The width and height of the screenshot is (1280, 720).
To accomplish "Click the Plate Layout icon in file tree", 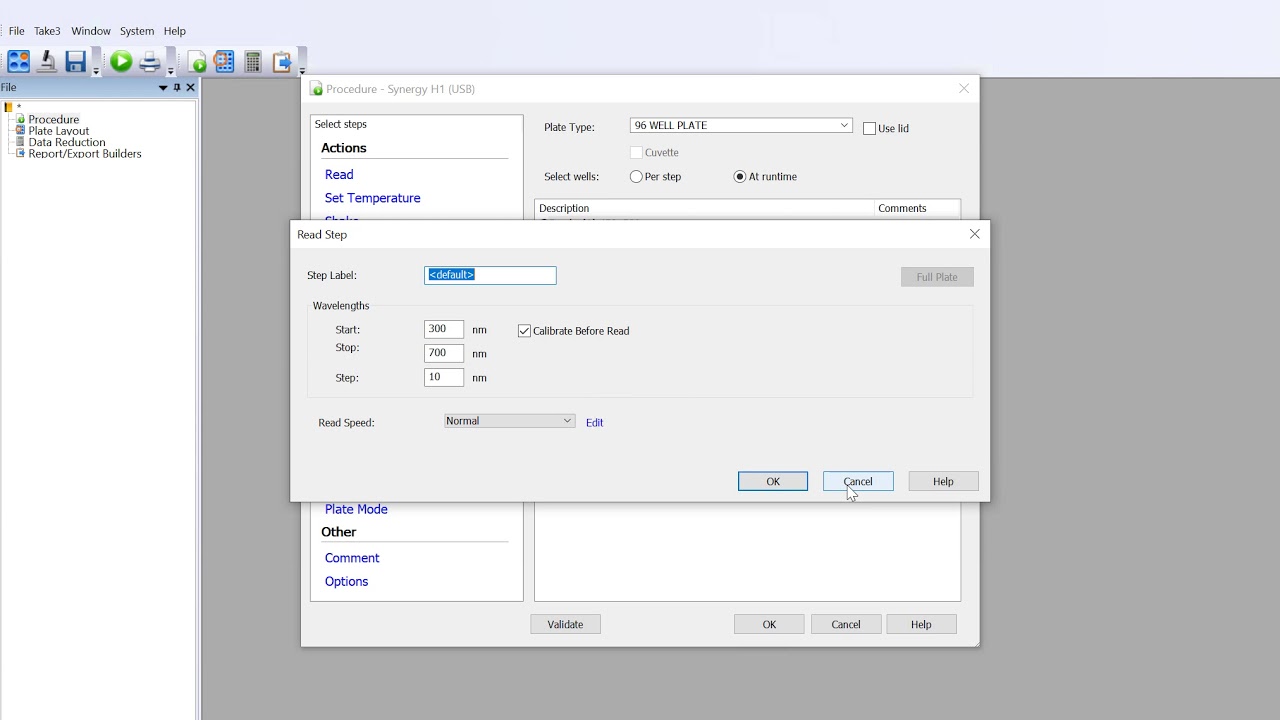I will tap(20, 131).
